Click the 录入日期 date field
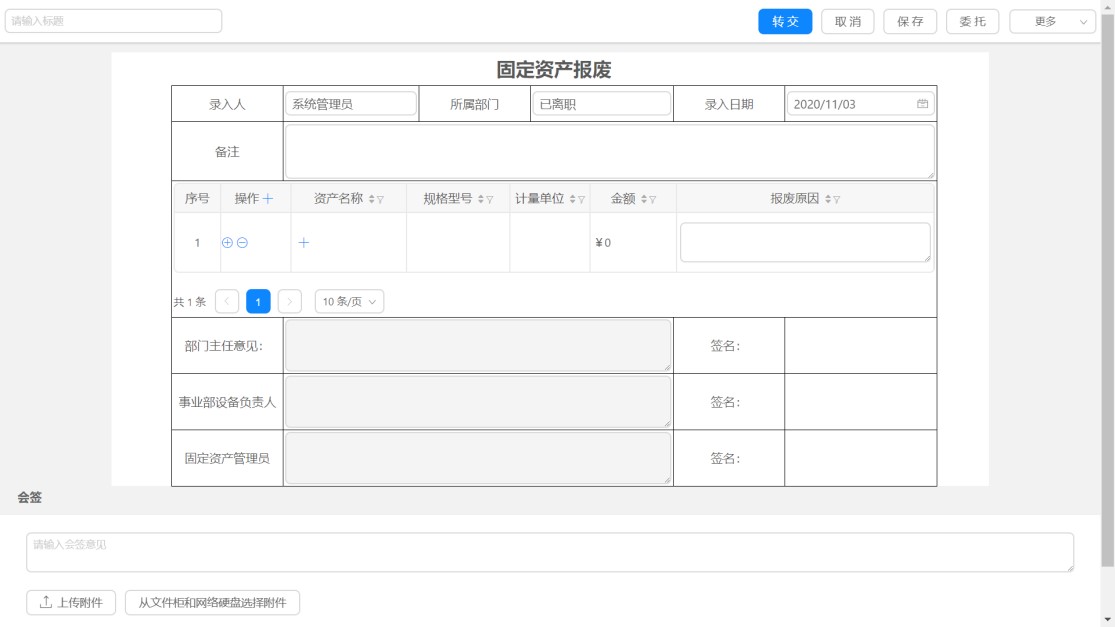Screen dimensions: 1115x627 [860, 104]
